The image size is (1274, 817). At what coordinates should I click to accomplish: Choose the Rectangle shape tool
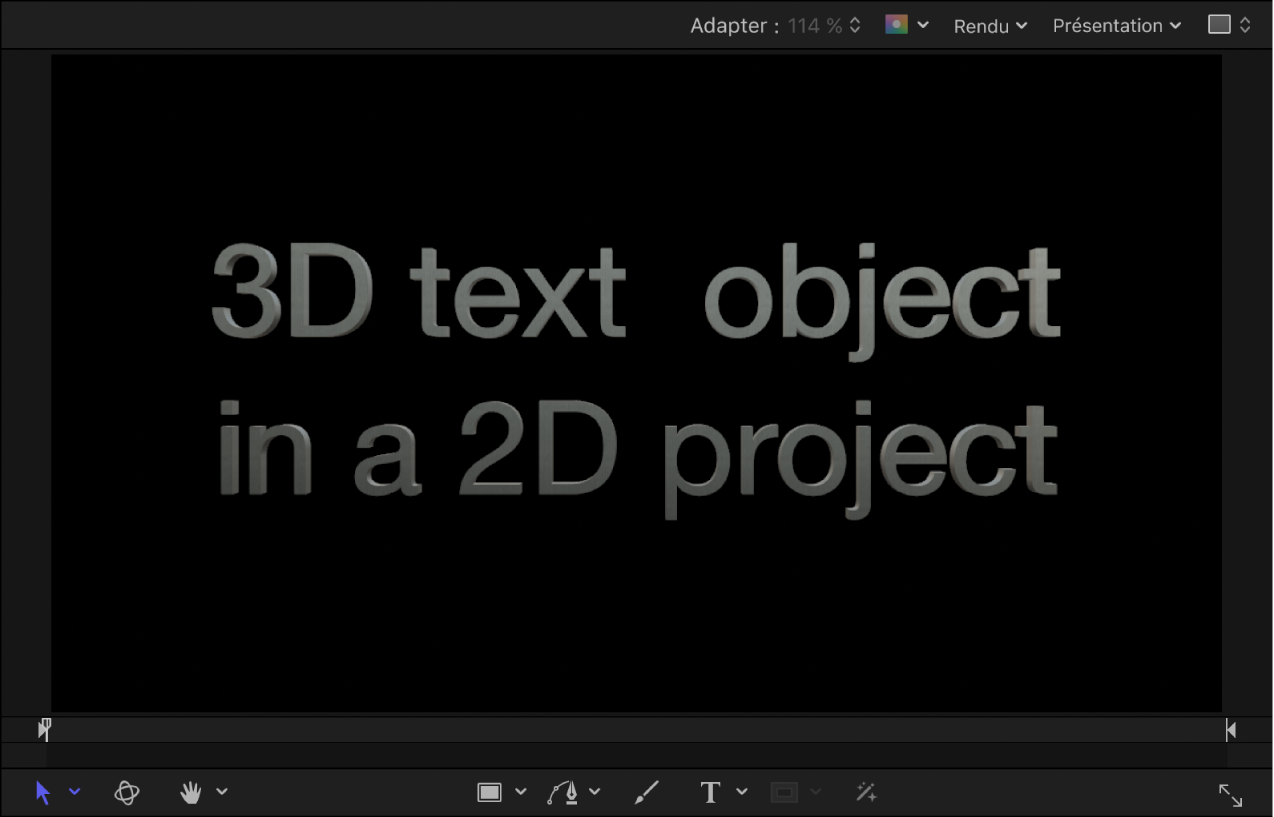click(488, 790)
